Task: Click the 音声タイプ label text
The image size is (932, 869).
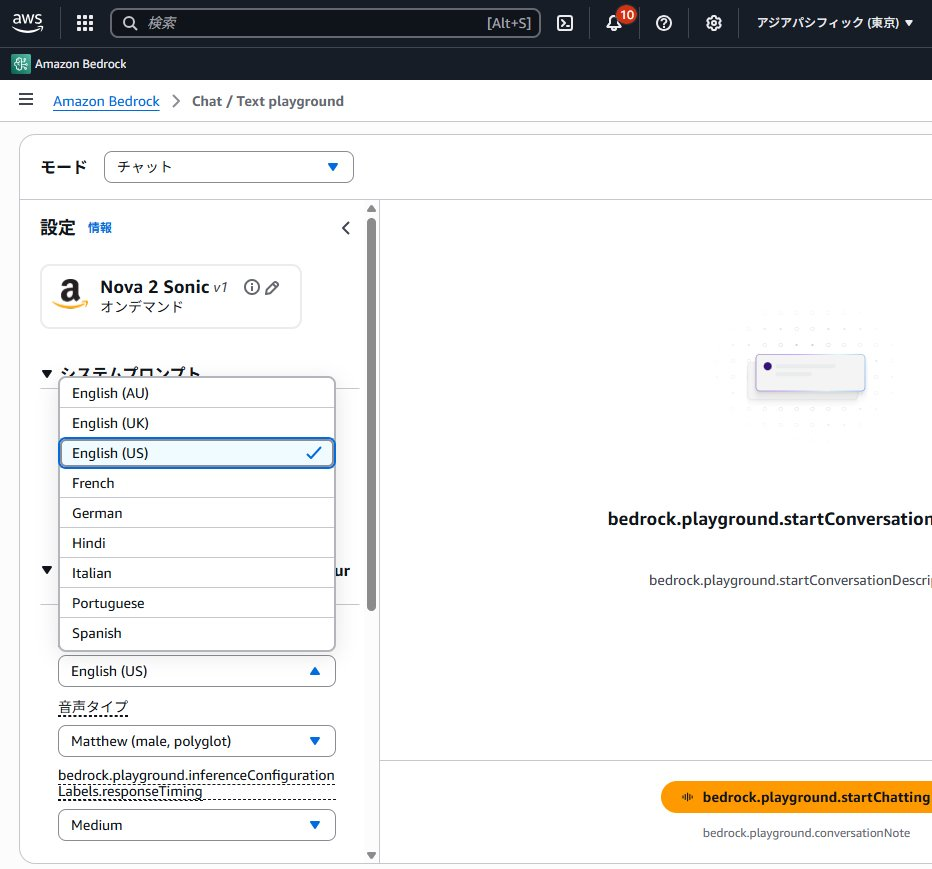Action: tap(93, 707)
